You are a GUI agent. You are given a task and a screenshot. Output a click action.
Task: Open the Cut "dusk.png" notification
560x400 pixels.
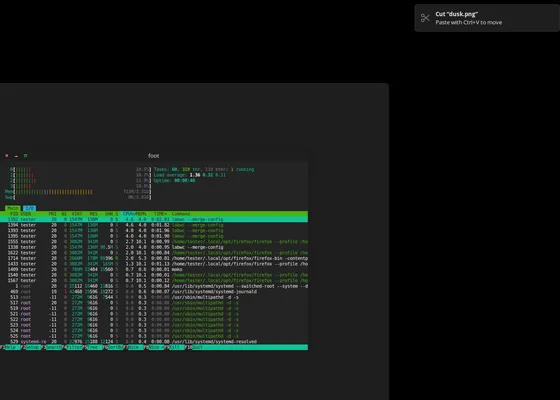point(487,18)
